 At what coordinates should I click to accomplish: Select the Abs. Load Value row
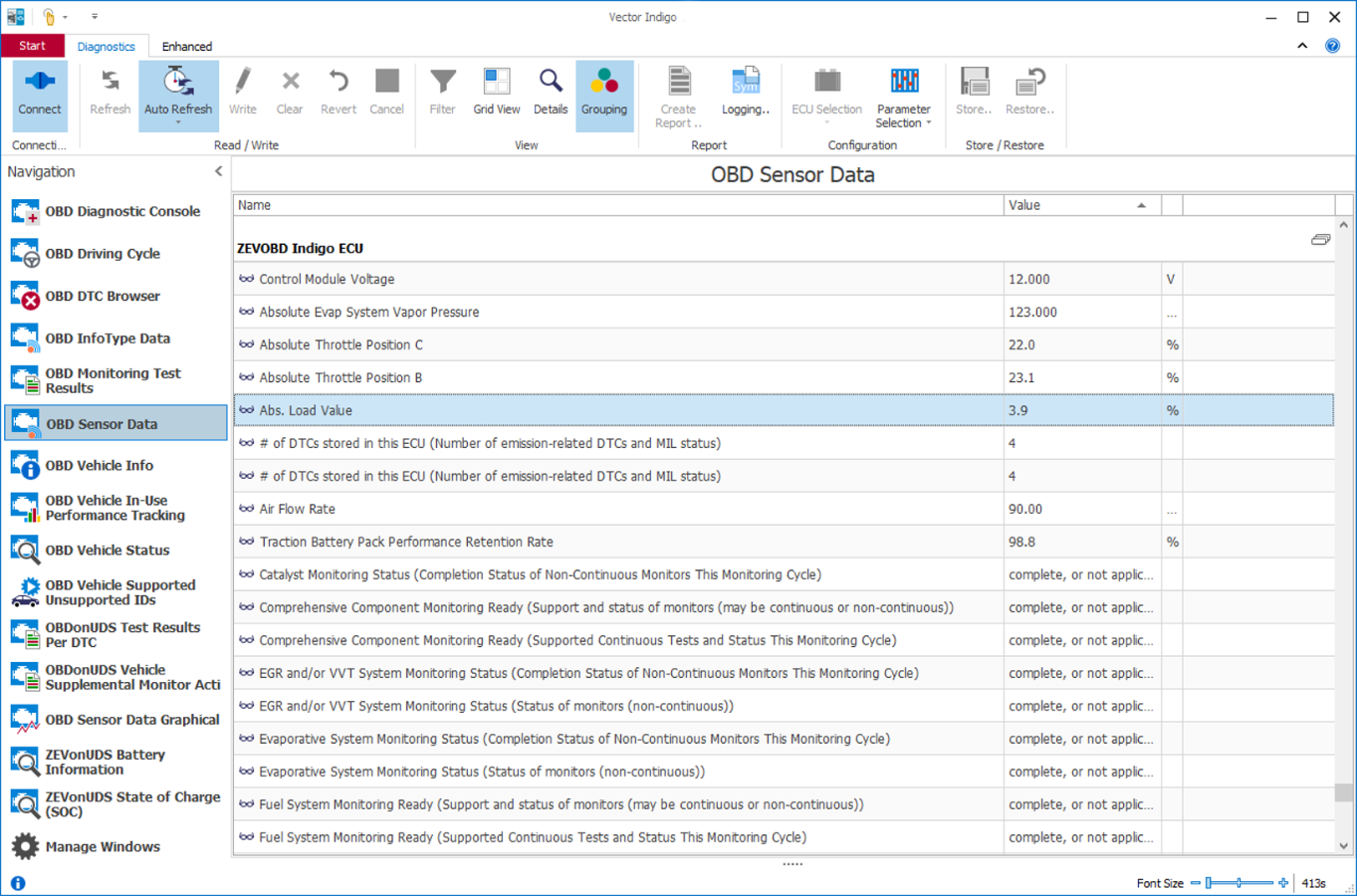(x=784, y=410)
